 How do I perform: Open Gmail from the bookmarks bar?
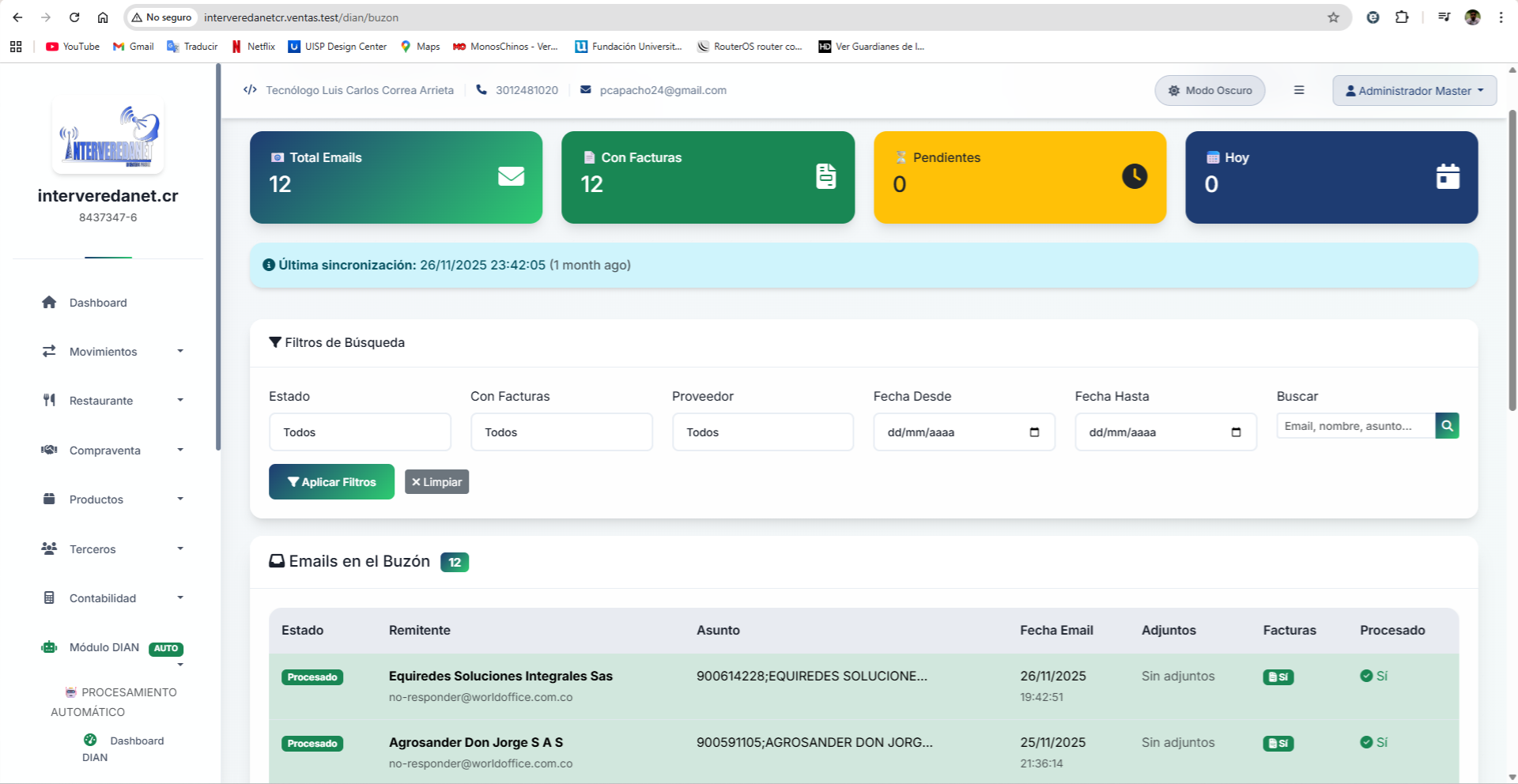[x=133, y=47]
